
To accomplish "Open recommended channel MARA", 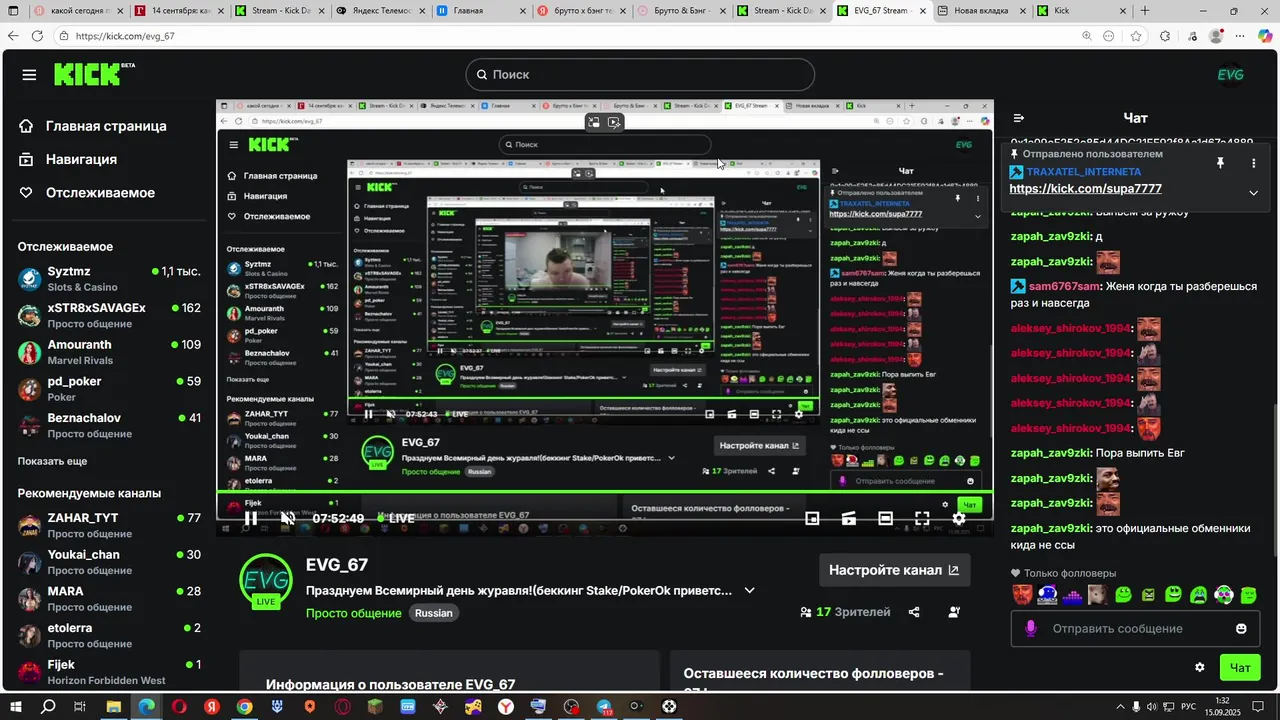I will [x=109, y=599].
